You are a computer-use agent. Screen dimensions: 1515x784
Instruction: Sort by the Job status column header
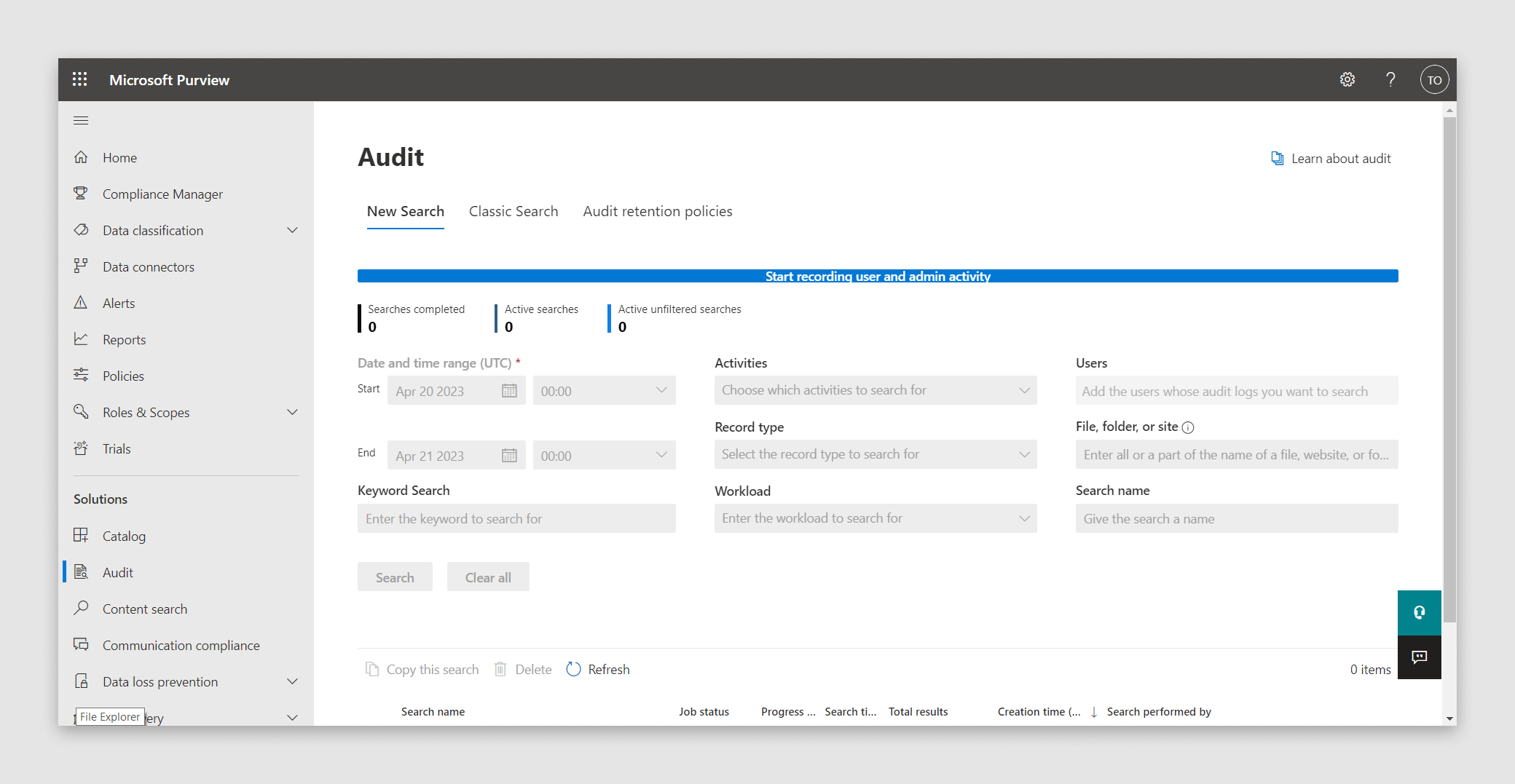[x=704, y=712]
